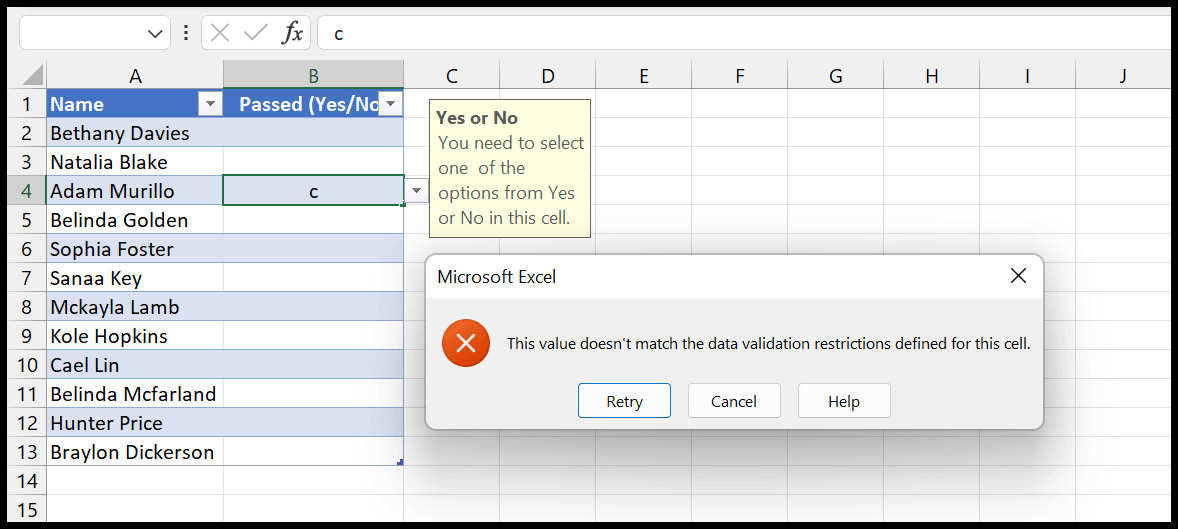This screenshot has height=529, width=1178.
Task: Expand the validation dropdown for cell B4
Action: click(x=416, y=191)
